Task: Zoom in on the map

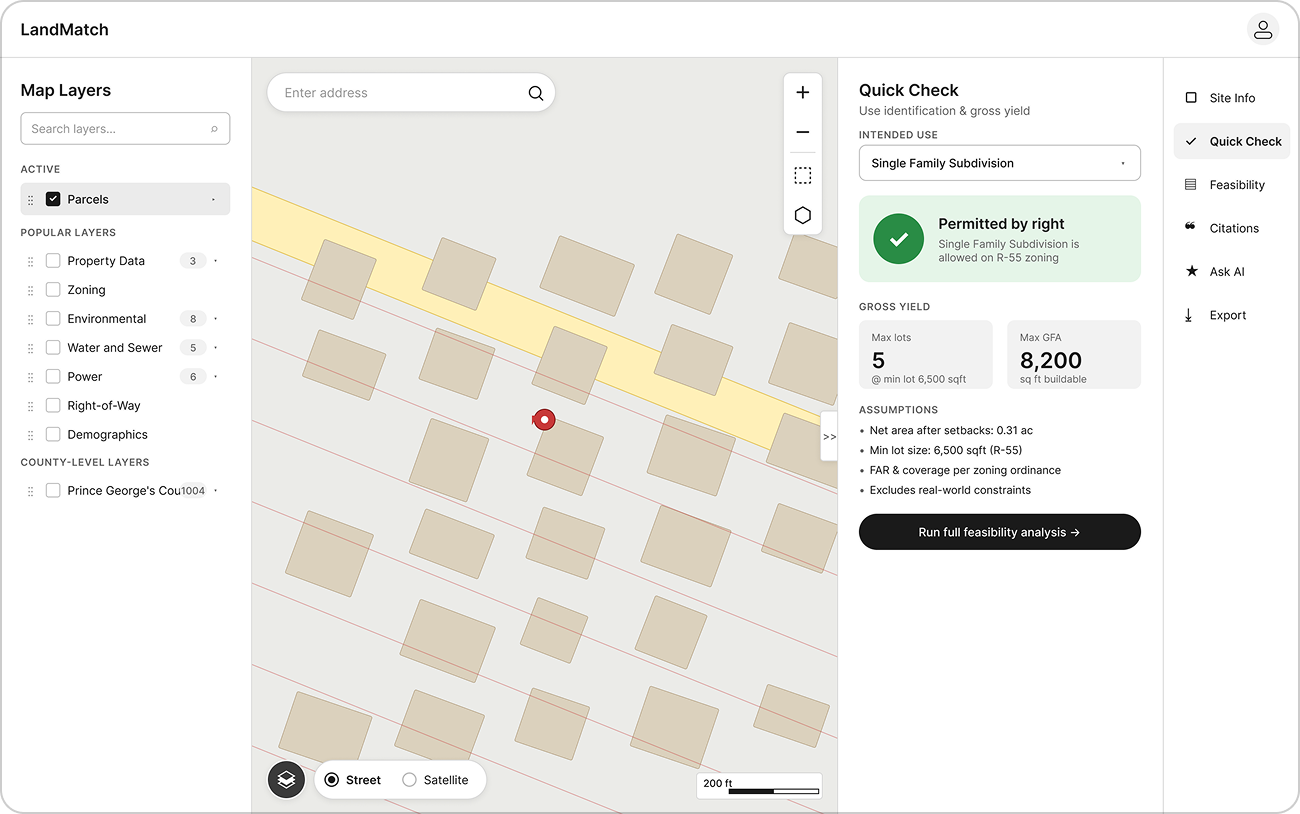Action: pos(802,92)
